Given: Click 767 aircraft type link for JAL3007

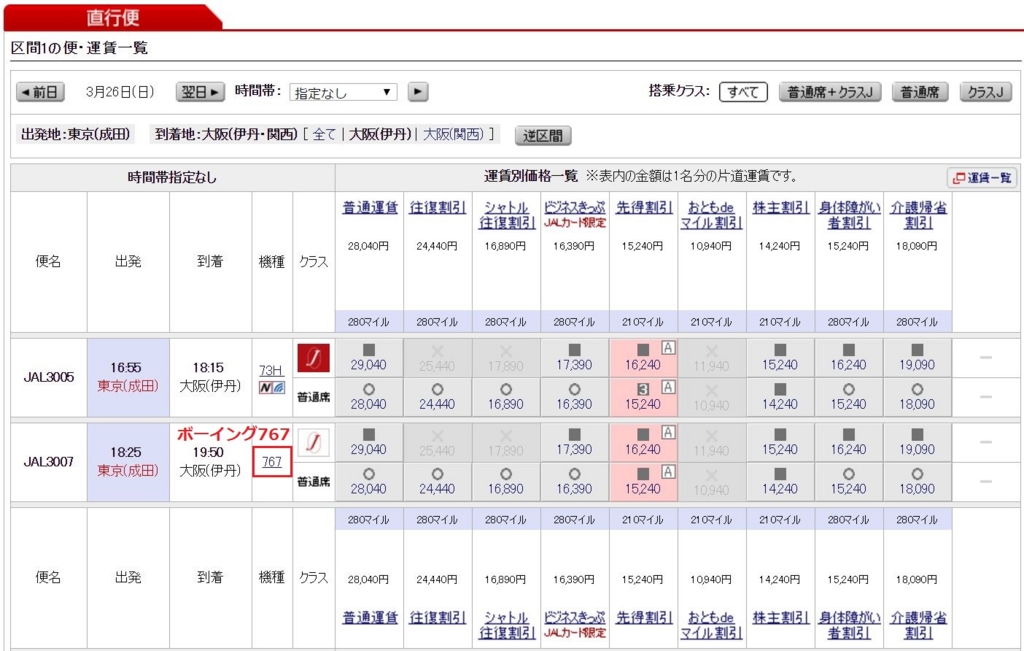Looking at the screenshot, I should (272, 462).
